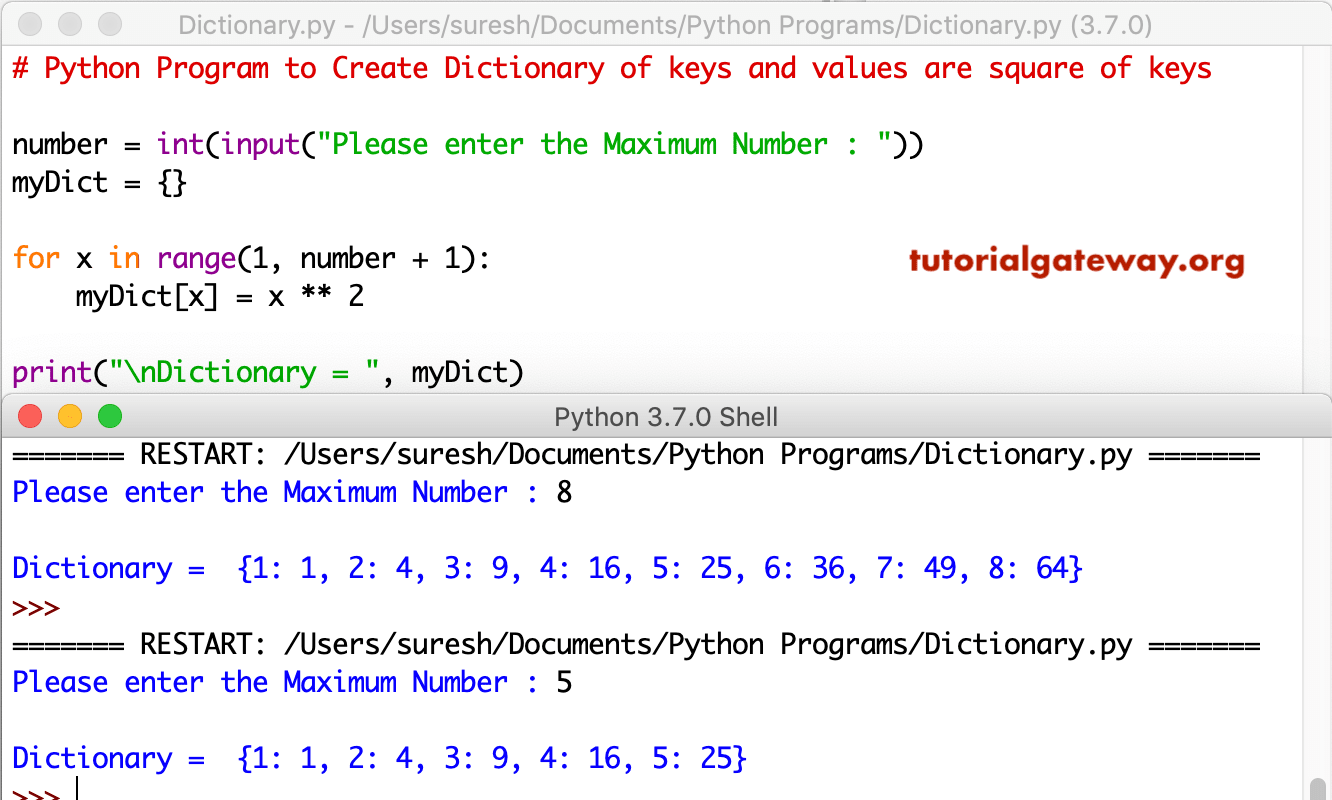
Task: Zoom the Python Shell window green button
Action: pyautogui.click(x=110, y=416)
